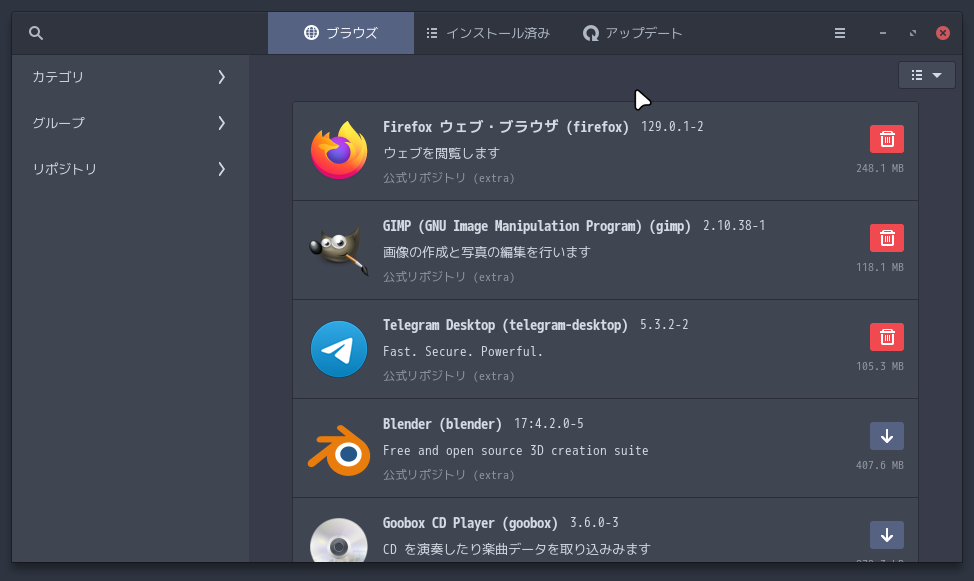Image resolution: width=974 pixels, height=581 pixels.
Task: Click the Blender logo icon
Action: pos(339,450)
